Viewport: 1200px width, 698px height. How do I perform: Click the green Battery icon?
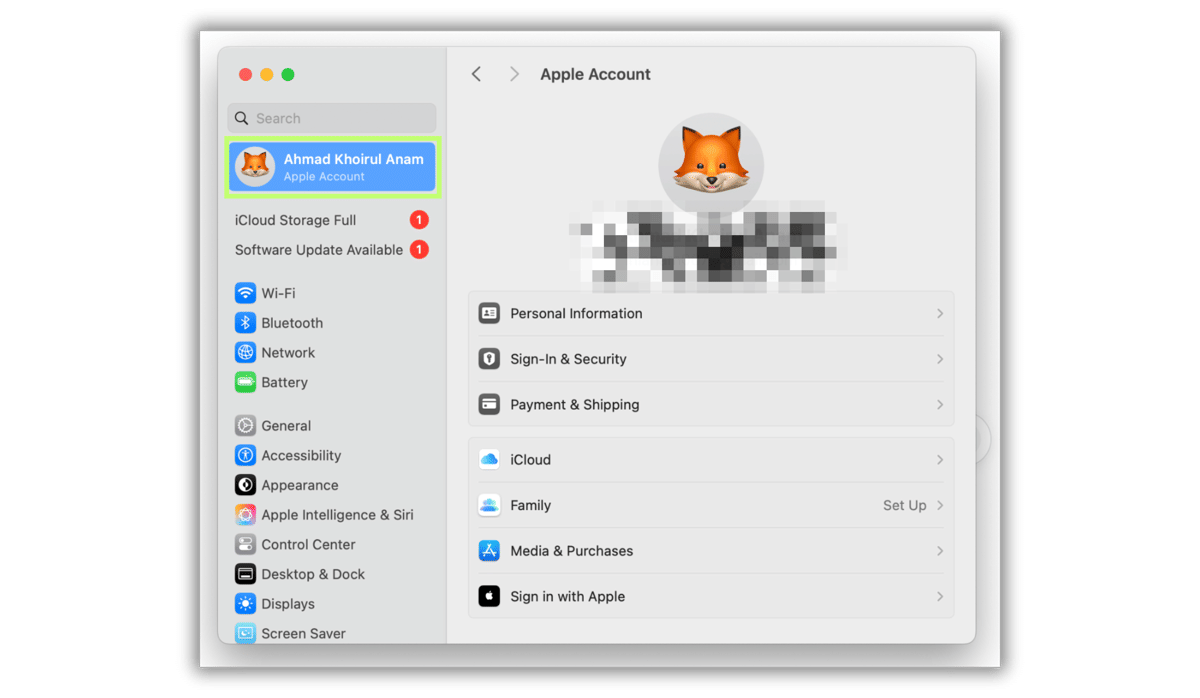(245, 382)
